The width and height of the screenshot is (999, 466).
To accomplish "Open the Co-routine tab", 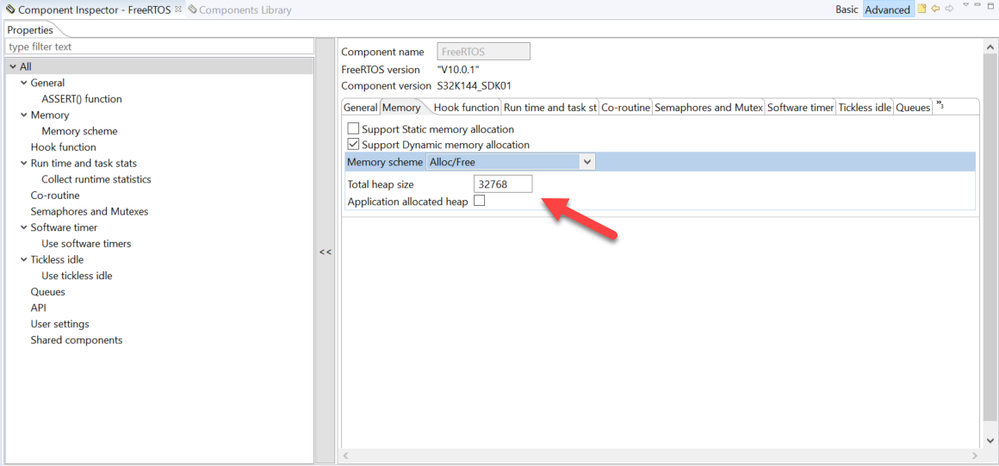I will (x=626, y=108).
